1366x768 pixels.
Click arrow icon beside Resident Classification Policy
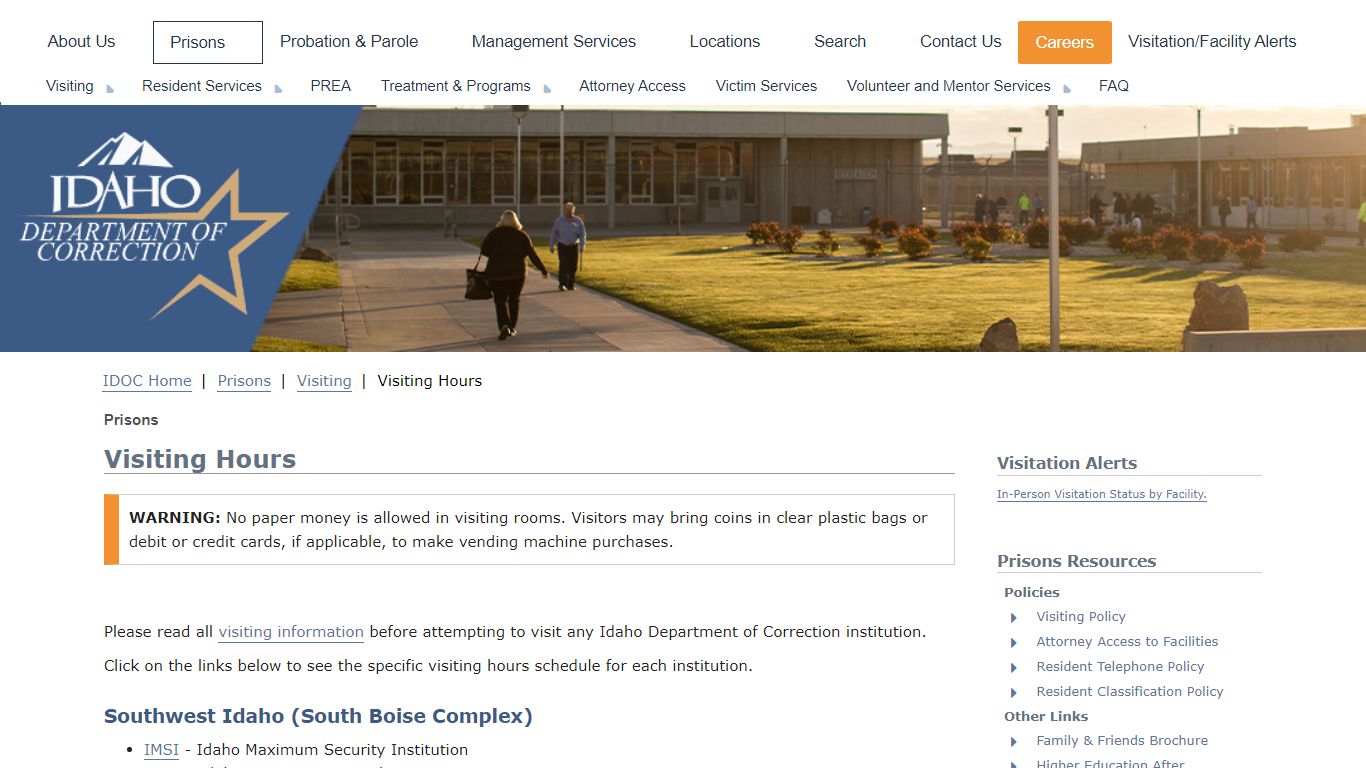pos(1014,693)
